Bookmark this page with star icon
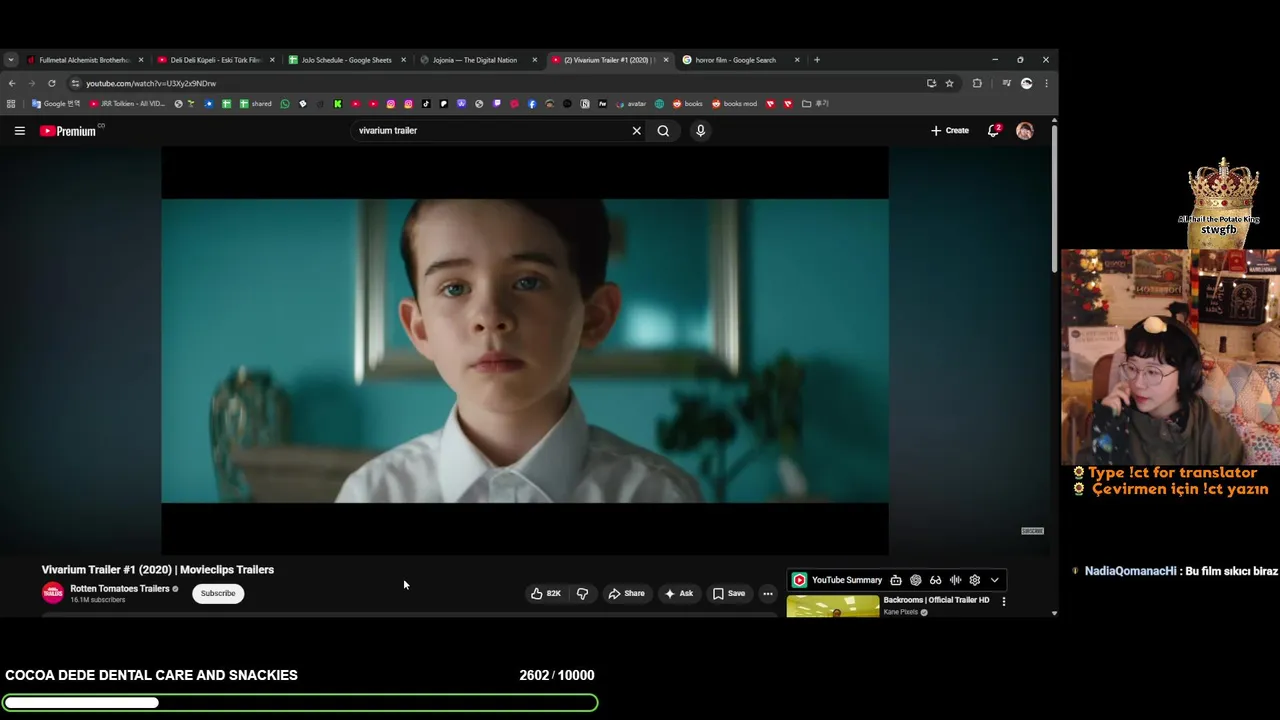The width and height of the screenshot is (1280, 720). pyautogui.click(x=949, y=83)
